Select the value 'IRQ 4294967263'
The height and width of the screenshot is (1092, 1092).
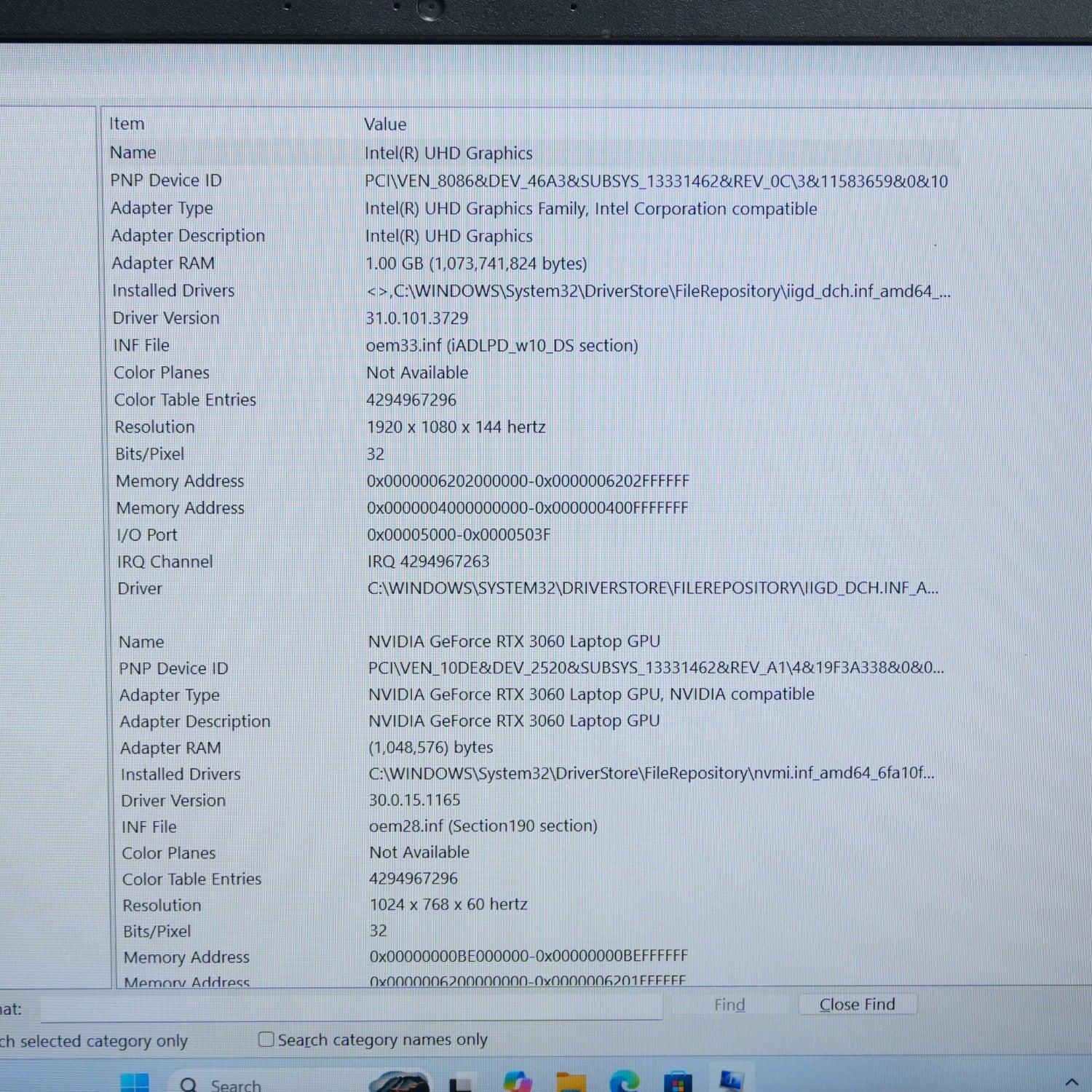(x=429, y=561)
